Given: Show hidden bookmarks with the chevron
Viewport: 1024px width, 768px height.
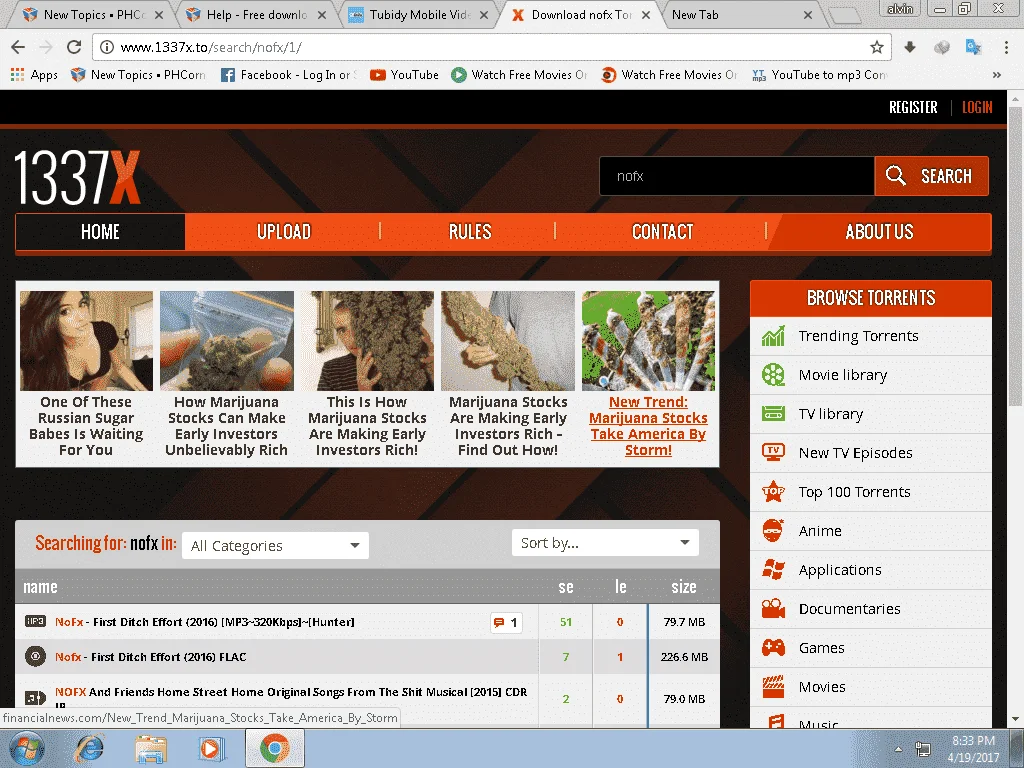Looking at the screenshot, I should [x=997, y=74].
